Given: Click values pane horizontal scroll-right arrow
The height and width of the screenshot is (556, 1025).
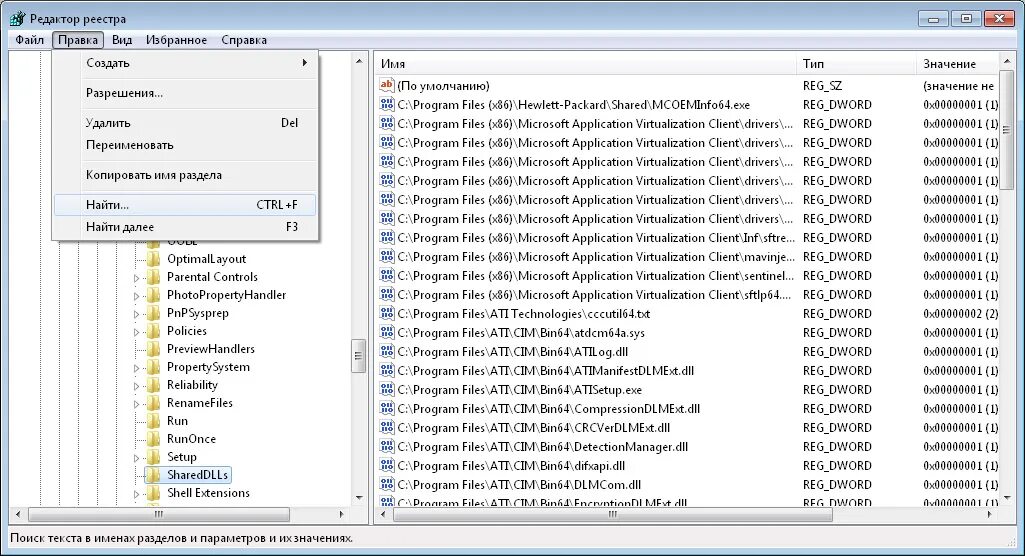Looking at the screenshot, I should click(990, 514).
